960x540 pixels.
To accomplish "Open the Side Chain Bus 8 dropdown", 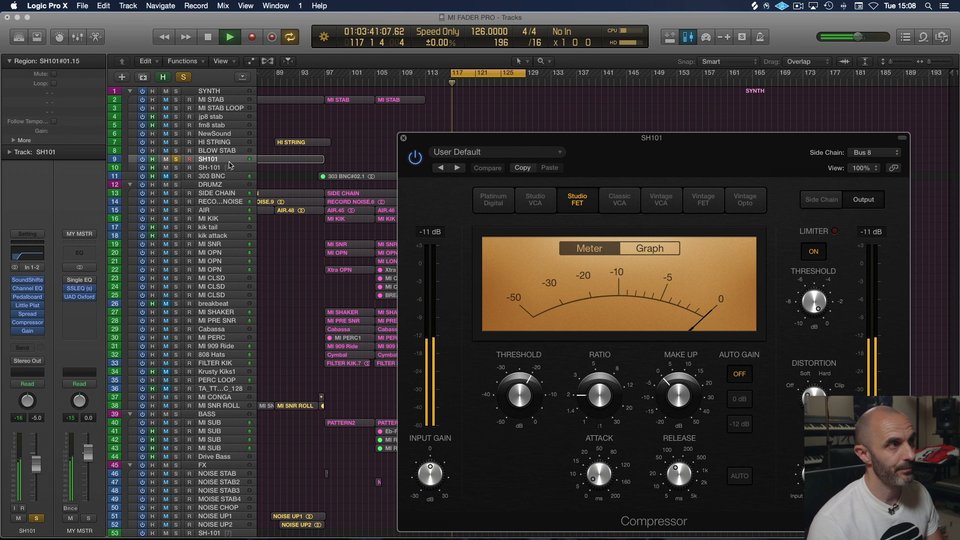I will click(875, 152).
